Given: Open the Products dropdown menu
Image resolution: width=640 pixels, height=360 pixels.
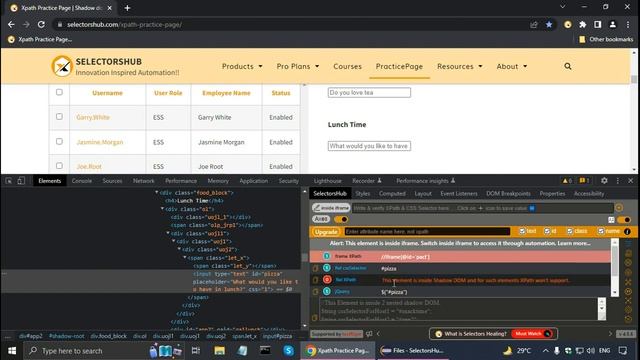Looking at the screenshot, I should [242, 66].
